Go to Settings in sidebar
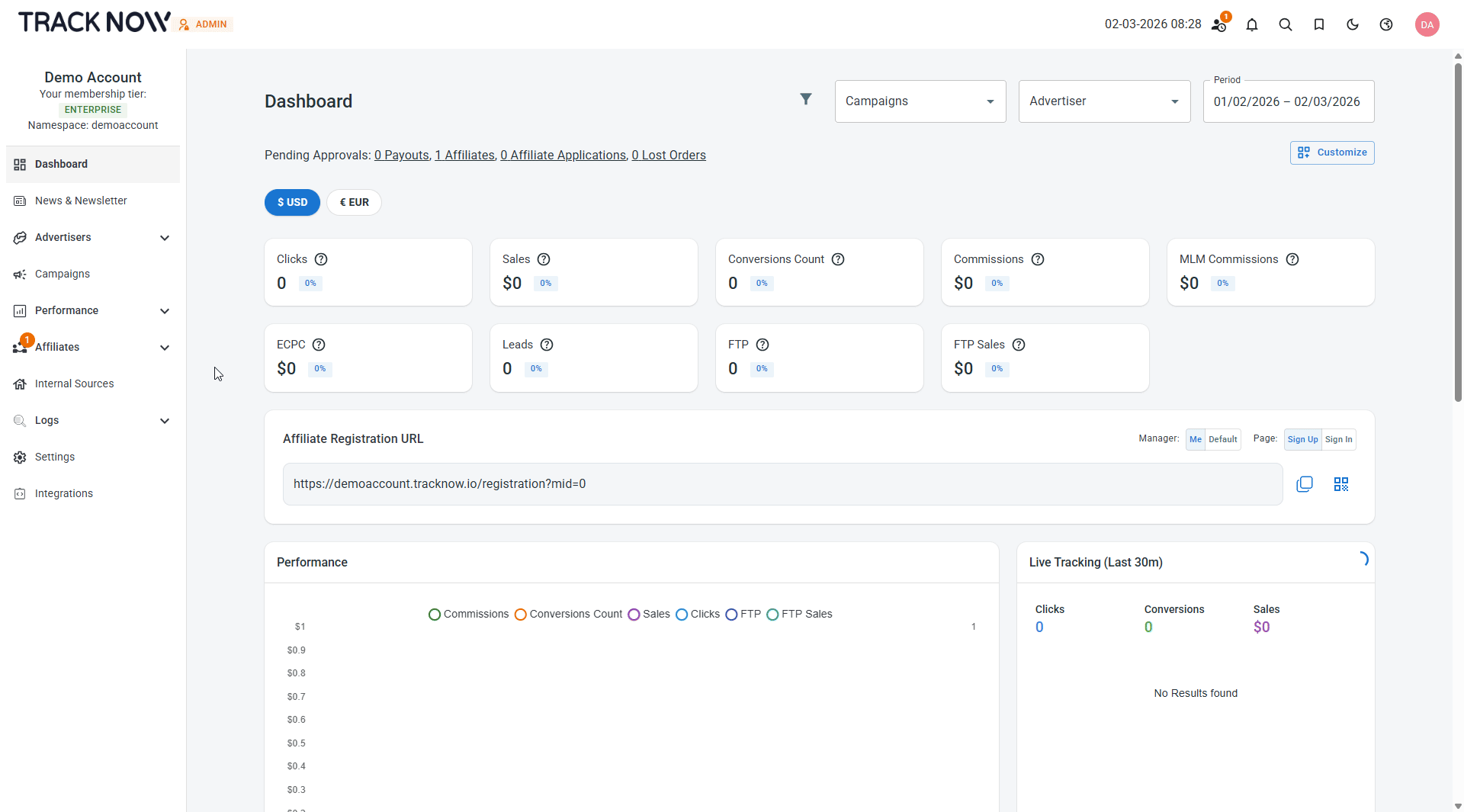 [x=55, y=457]
